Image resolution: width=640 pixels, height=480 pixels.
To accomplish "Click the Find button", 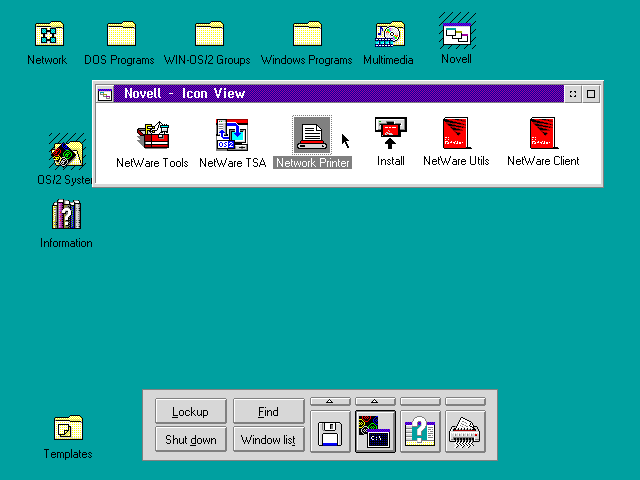I will point(269,411).
